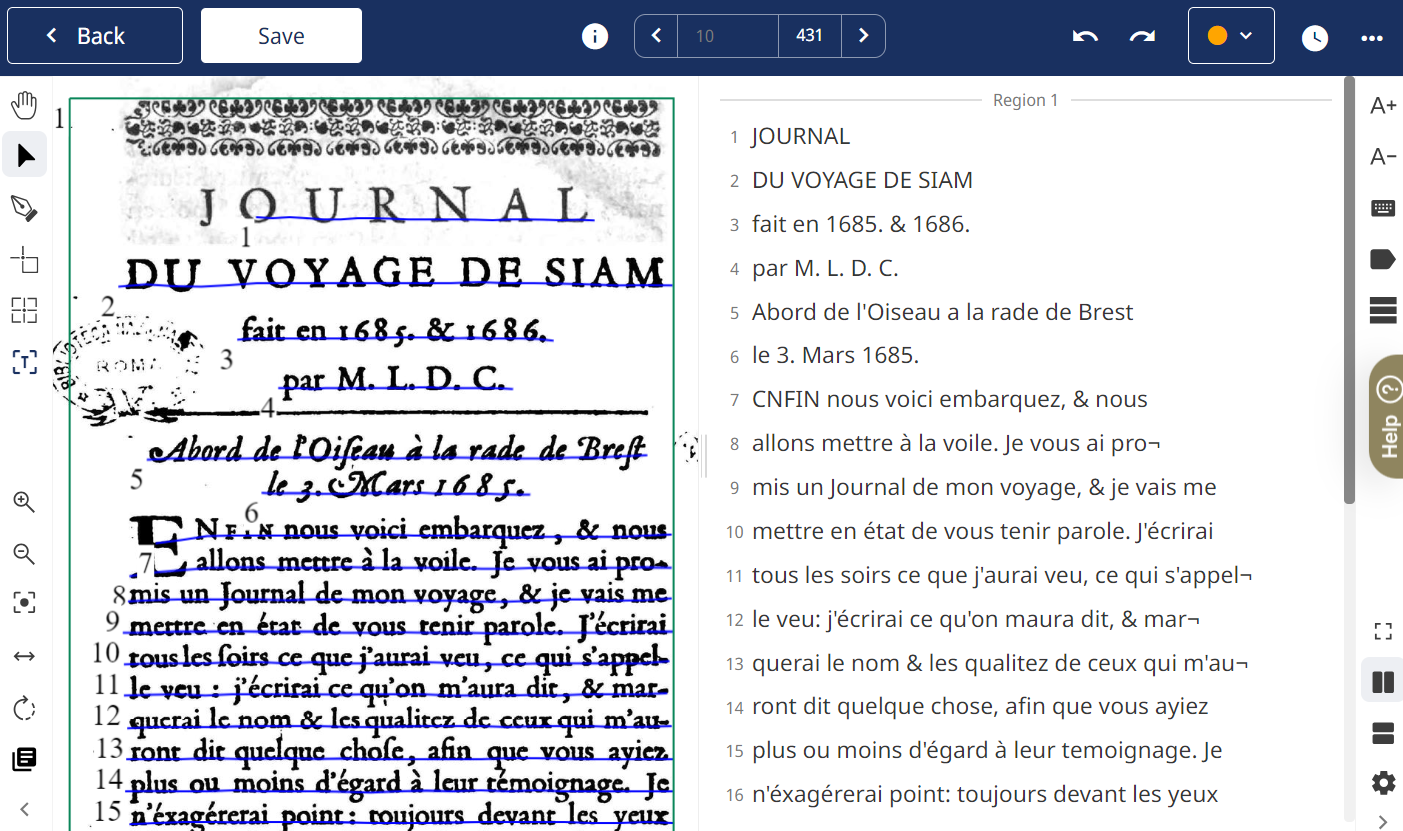Switch to side-by-side layout view

click(1383, 682)
